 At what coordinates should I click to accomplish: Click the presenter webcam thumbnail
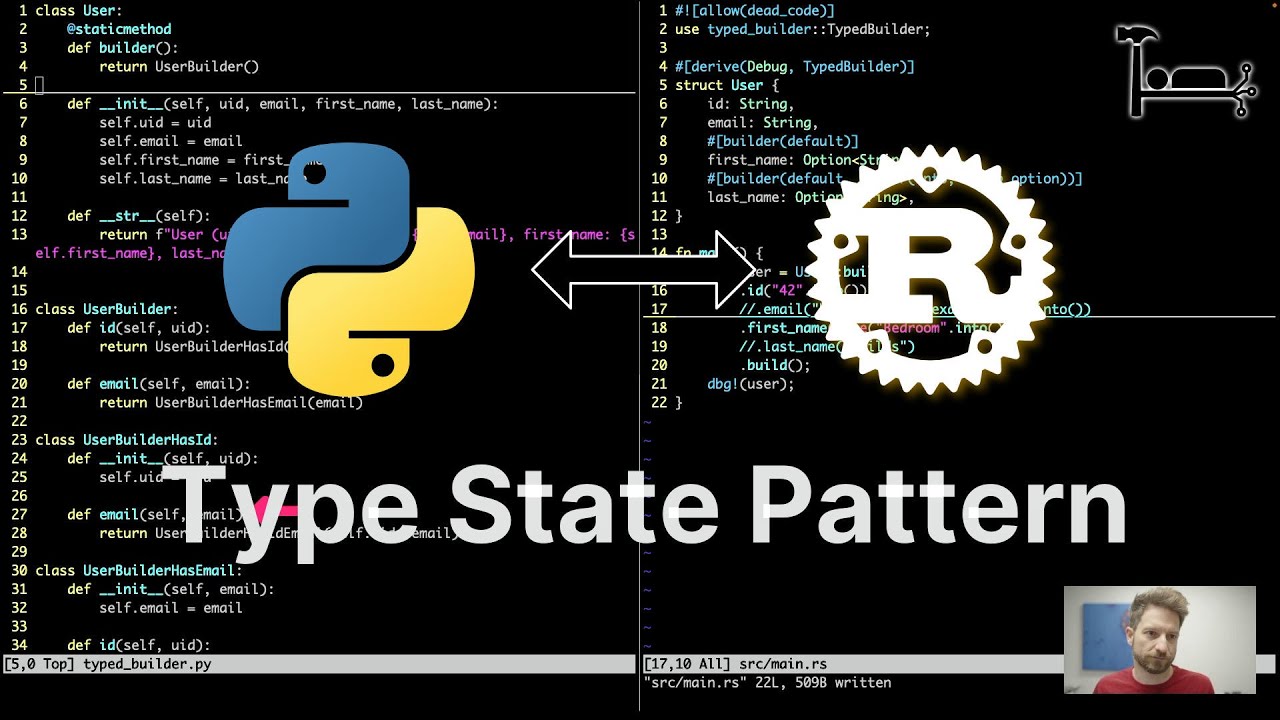coord(1159,640)
